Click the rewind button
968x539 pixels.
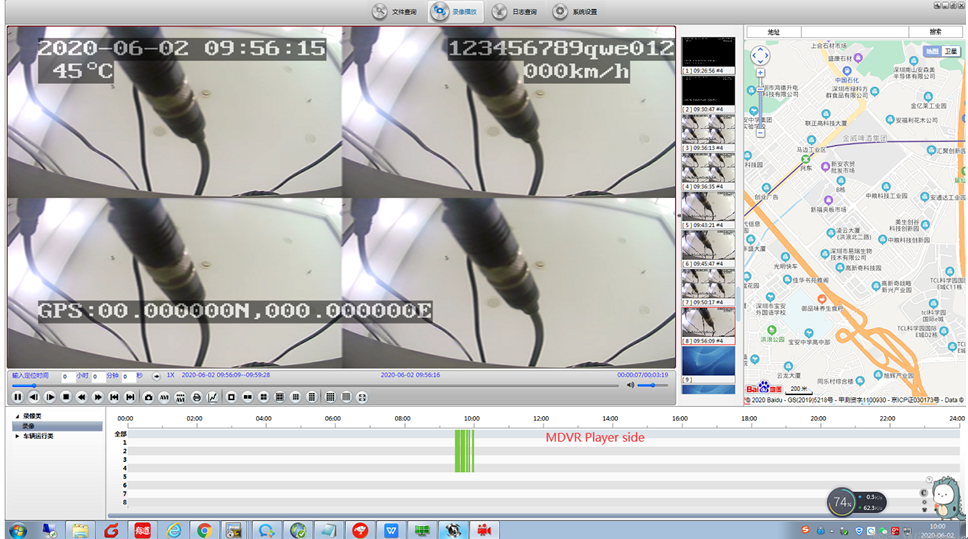pos(81,397)
